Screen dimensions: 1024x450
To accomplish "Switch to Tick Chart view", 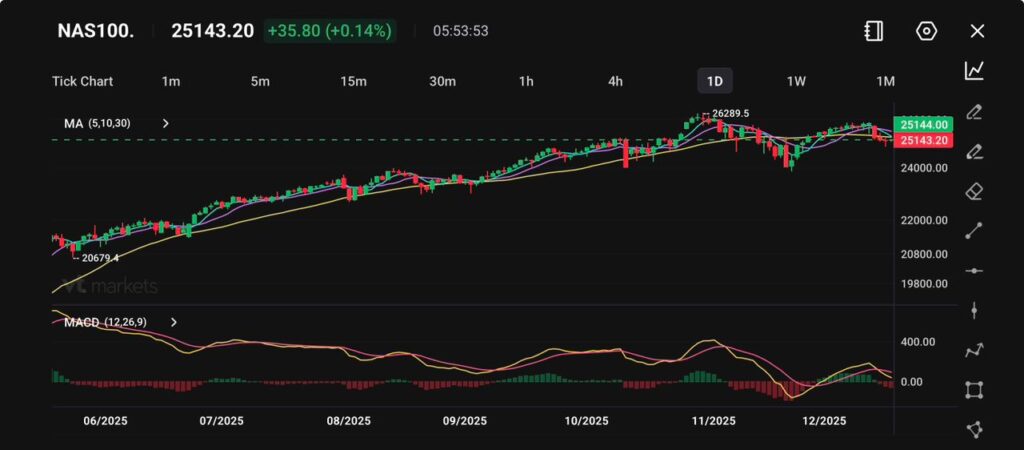I will coord(82,81).
